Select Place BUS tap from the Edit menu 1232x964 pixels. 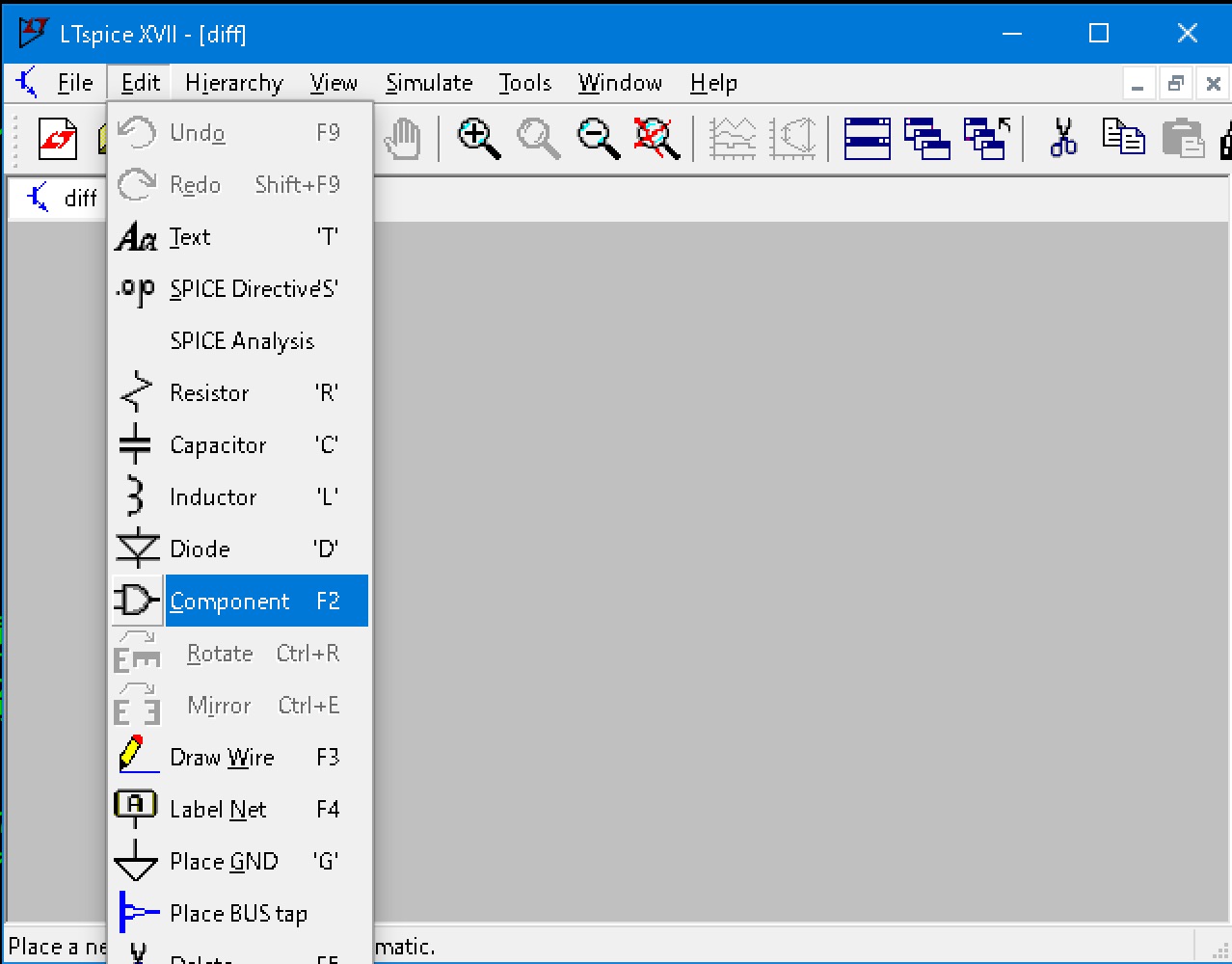[240, 913]
